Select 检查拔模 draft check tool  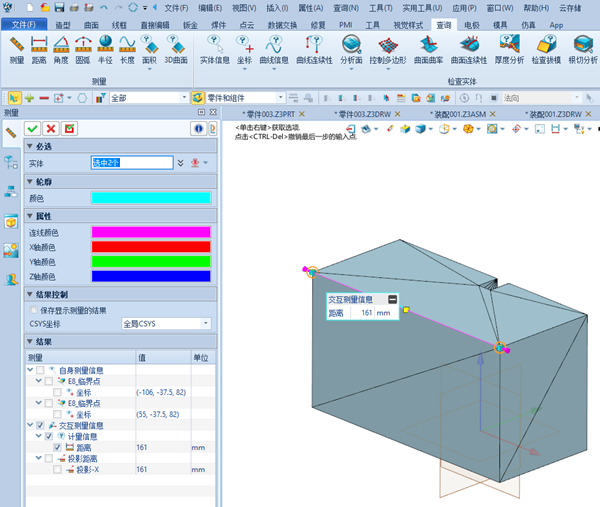pyautogui.click(x=546, y=50)
